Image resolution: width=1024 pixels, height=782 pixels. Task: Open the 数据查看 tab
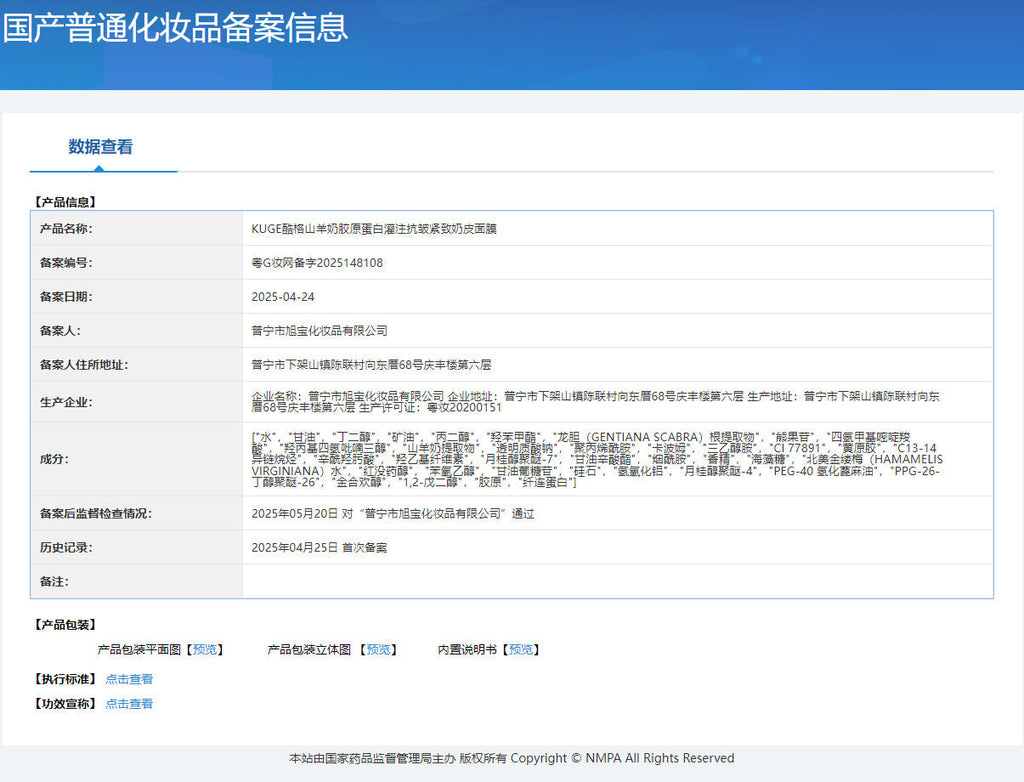click(x=101, y=147)
